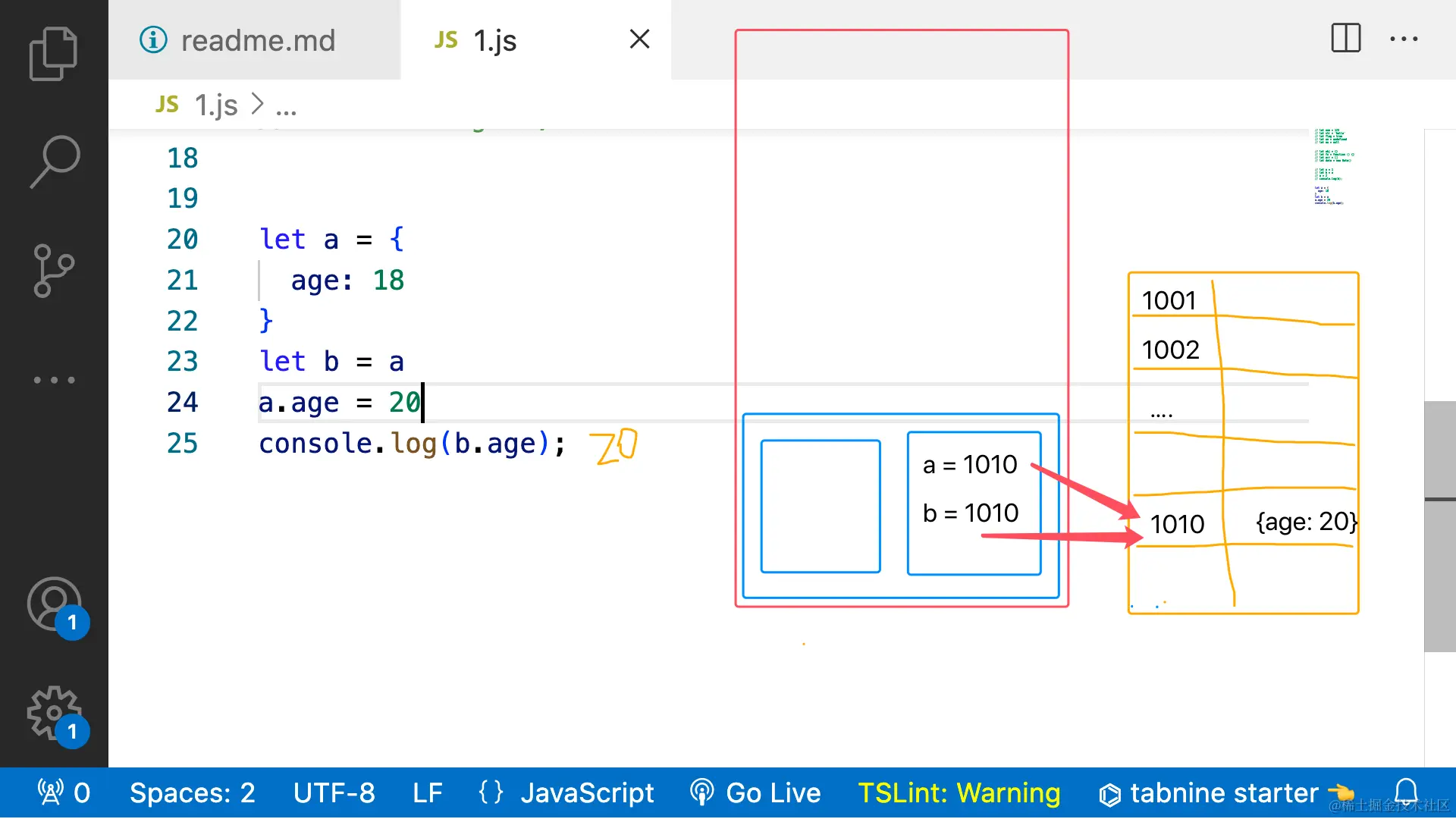Open the Explorer files icon in activity bar
Image resolution: width=1456 pixels, height=819 pixels.
pyautogui.click(x=53, y=54)
